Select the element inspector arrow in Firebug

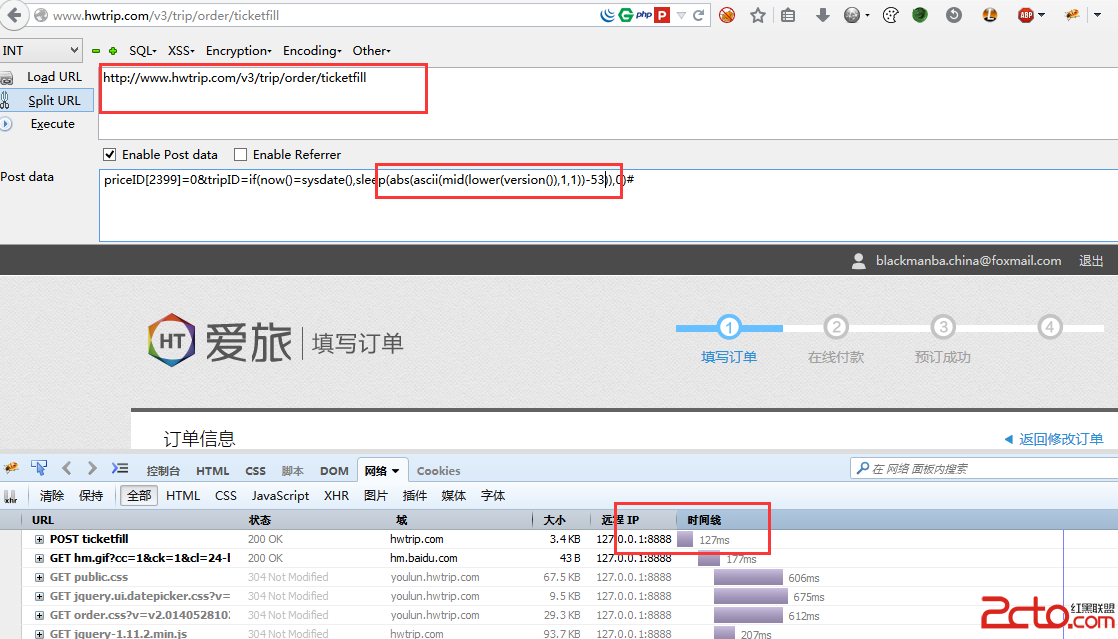pyautogui.click(x=38, y=468)
